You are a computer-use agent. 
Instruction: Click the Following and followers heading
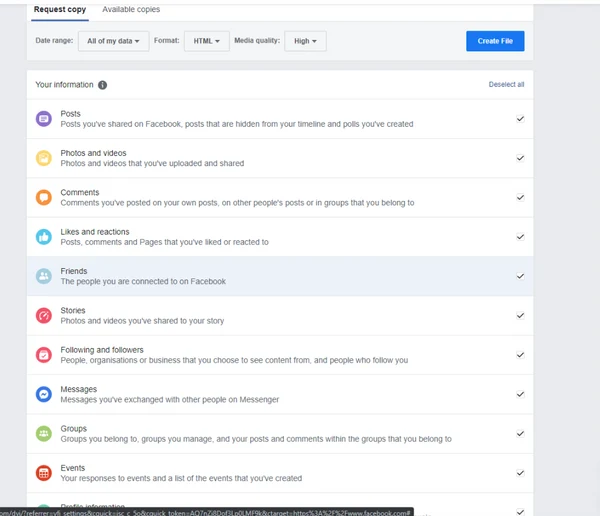coord(102,350)
